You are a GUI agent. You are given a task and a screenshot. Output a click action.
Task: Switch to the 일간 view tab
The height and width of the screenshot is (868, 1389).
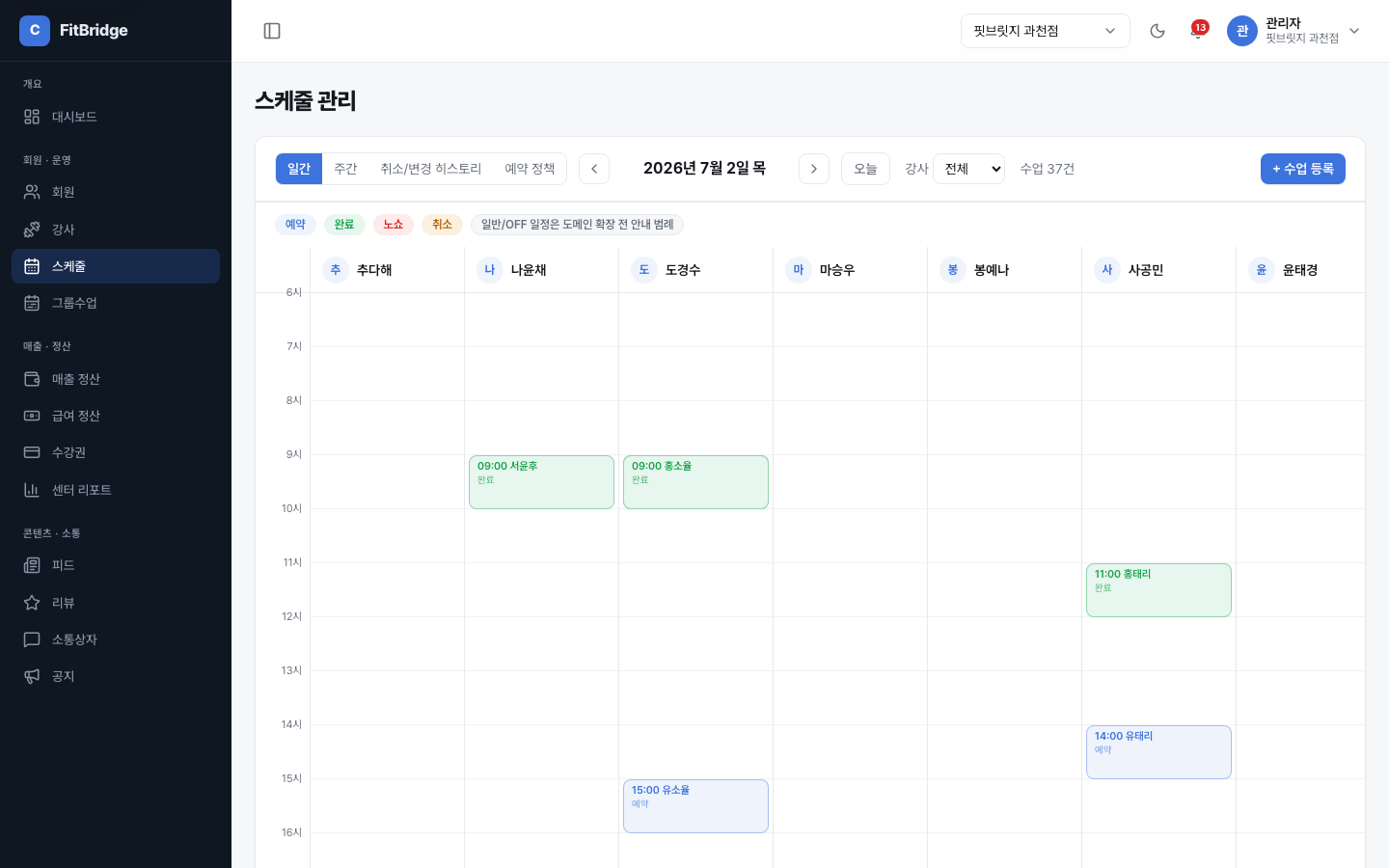(299, 169)
